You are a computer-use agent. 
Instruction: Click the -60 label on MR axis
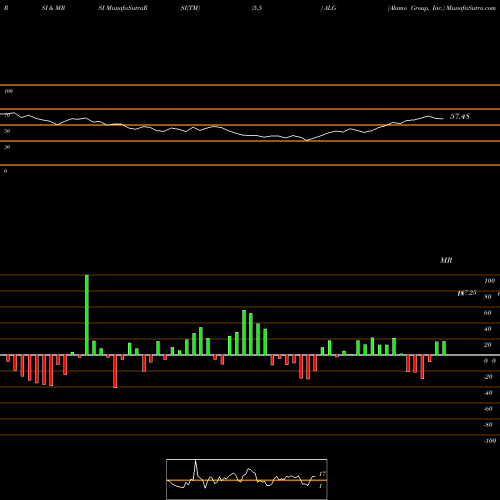(488, 409)
